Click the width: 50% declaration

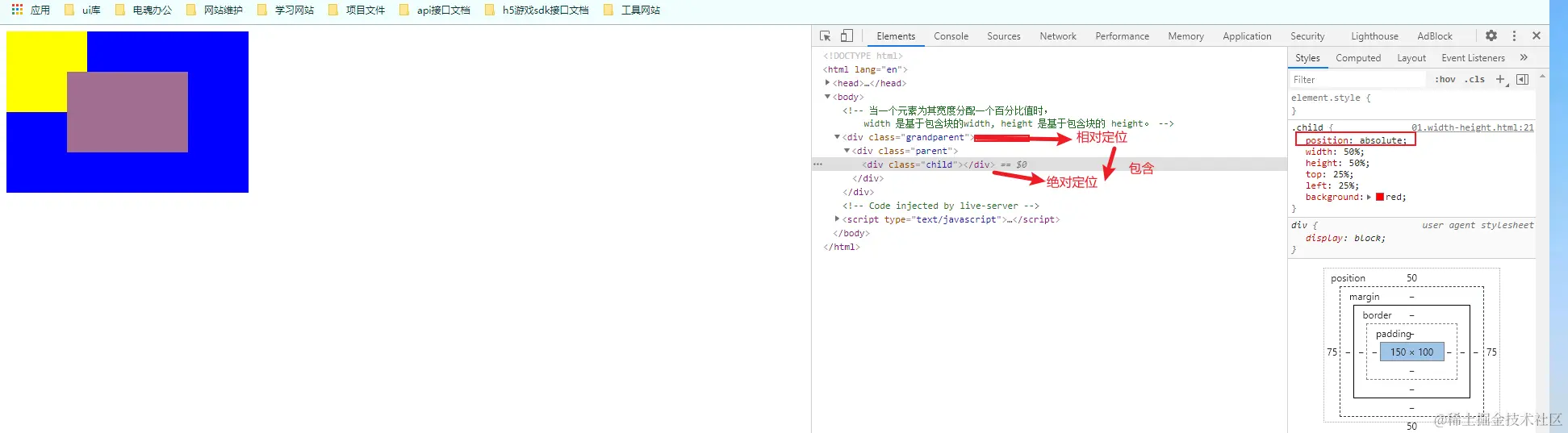pos(1335,152)
